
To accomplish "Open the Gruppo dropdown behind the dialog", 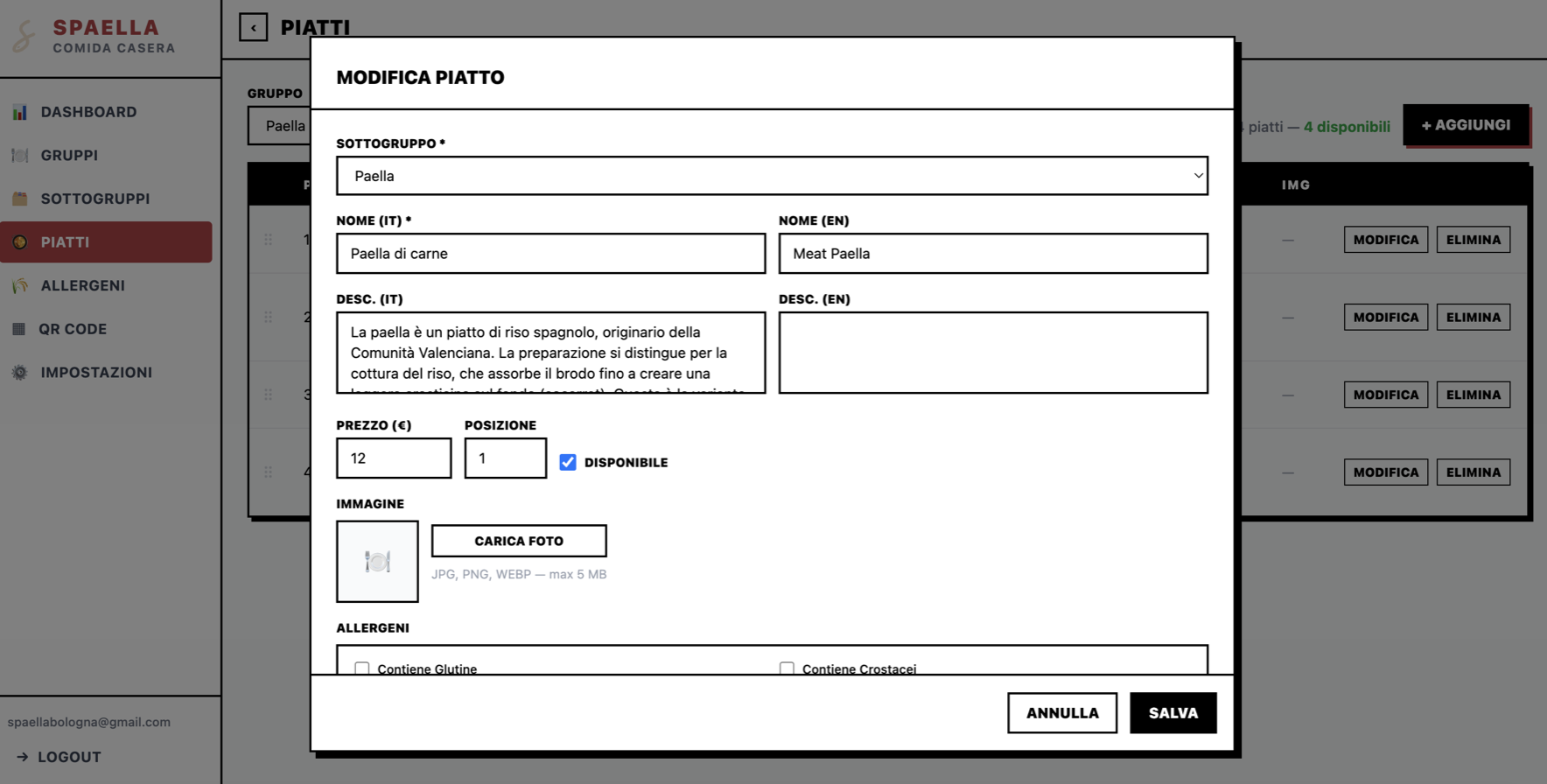I will coord(279,126).
